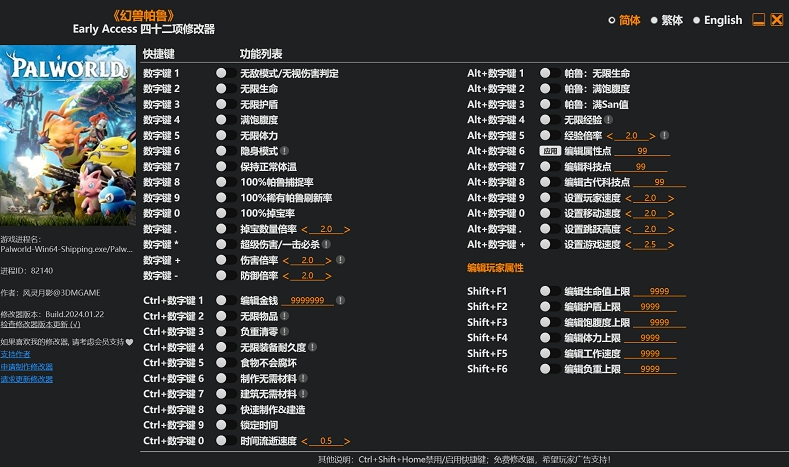Select 简体 language option

point(624,20)
